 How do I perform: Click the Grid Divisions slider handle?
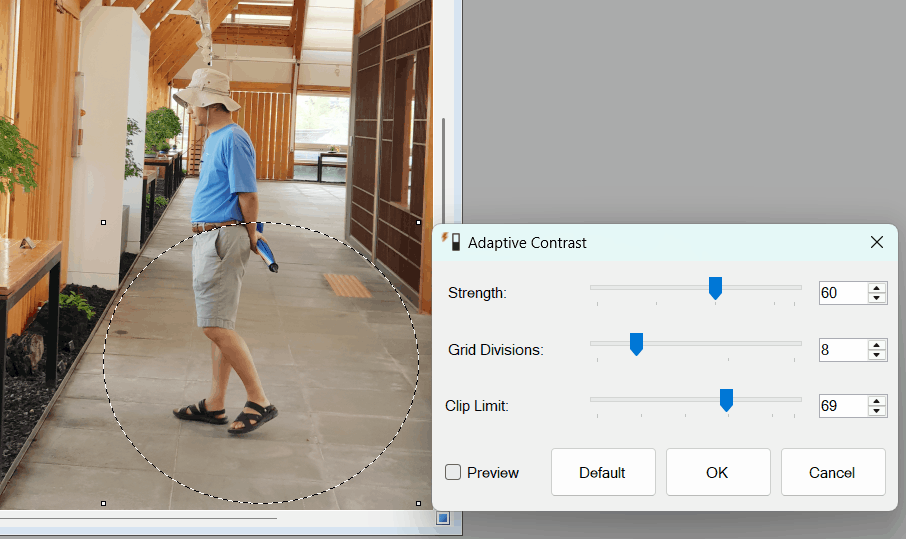click(636, 344)
